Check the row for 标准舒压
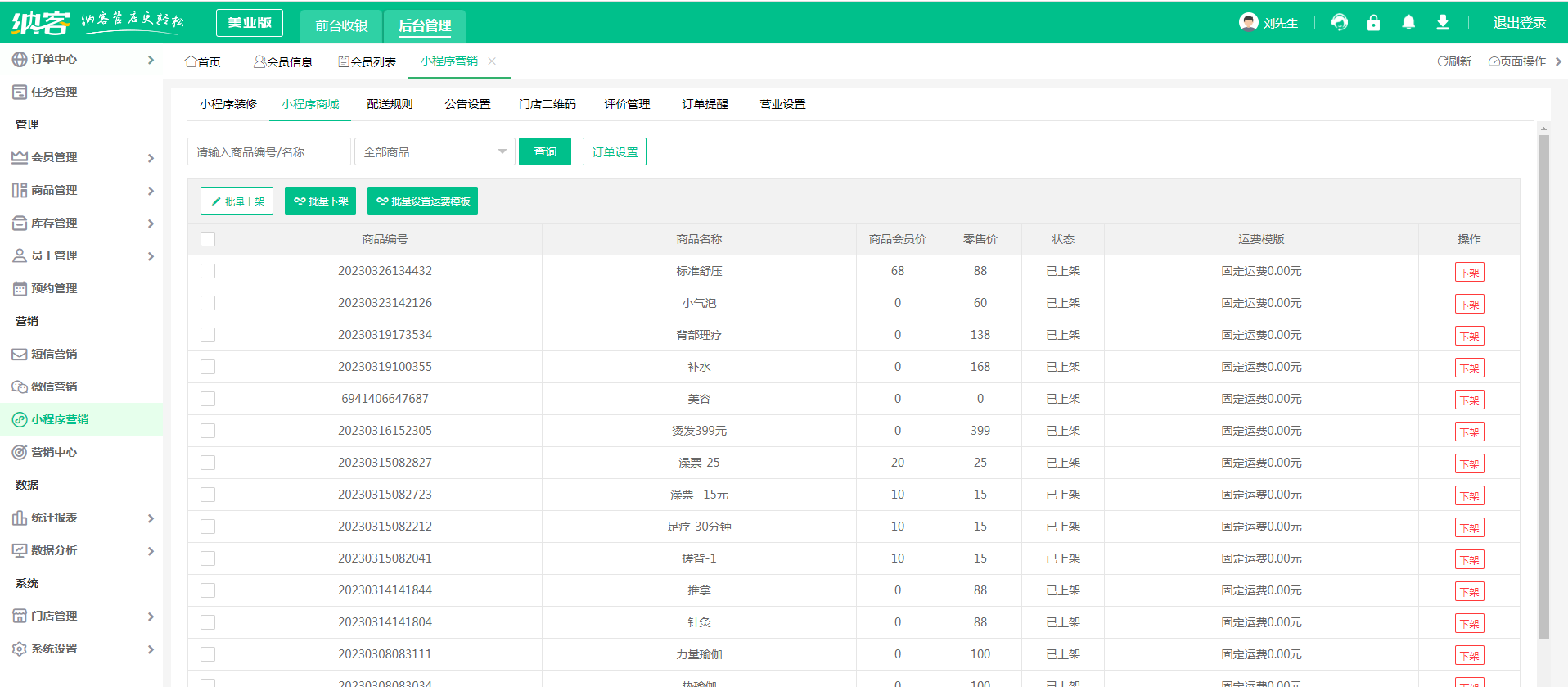The height and width of the screenshot is (687, 1568). click(x=208, y=271)
